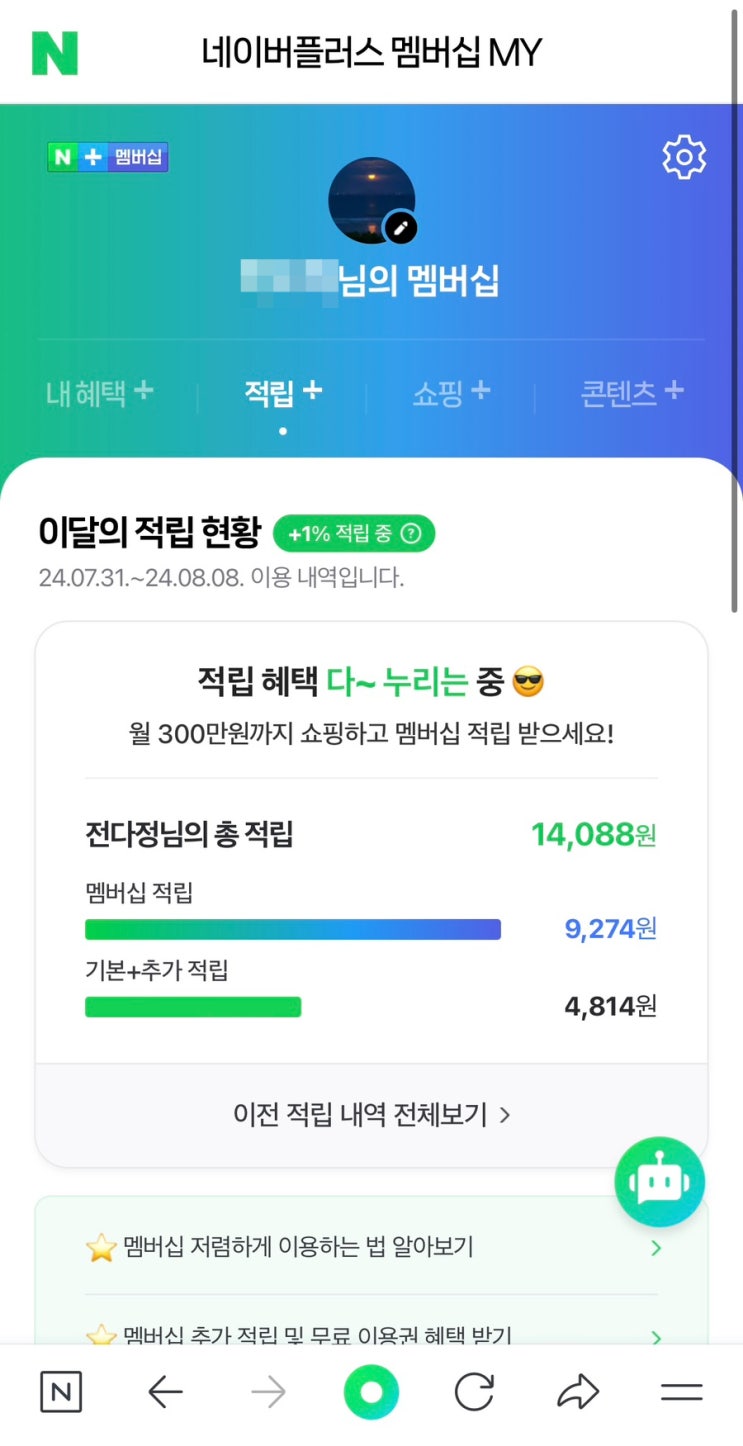Click the question mark in +1% 적립 중 badge

(410, 535)
